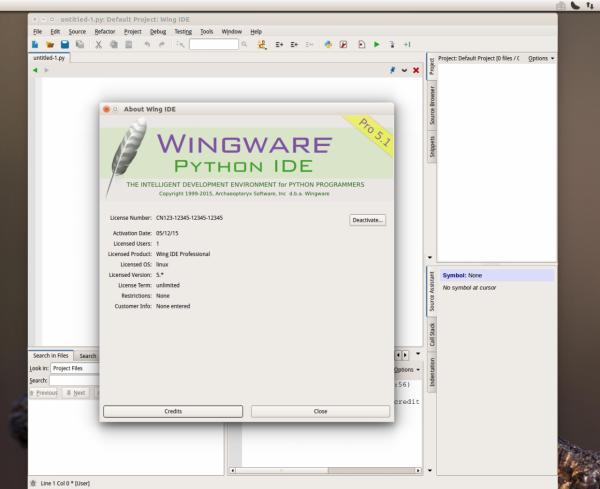
Task: Open file using the folder toolbar icon
Action: (50, 45)
